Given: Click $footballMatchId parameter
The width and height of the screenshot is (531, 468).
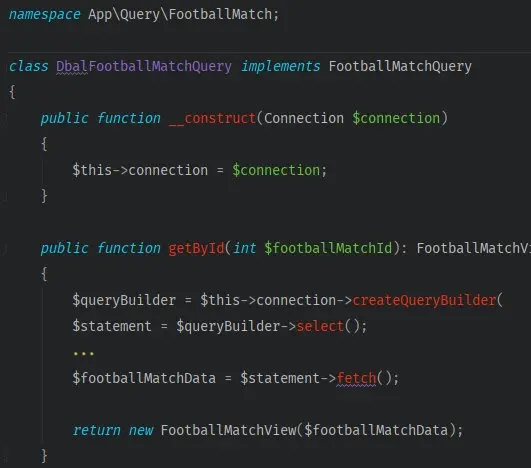Looking at the screenshot, I should [328, 248].
